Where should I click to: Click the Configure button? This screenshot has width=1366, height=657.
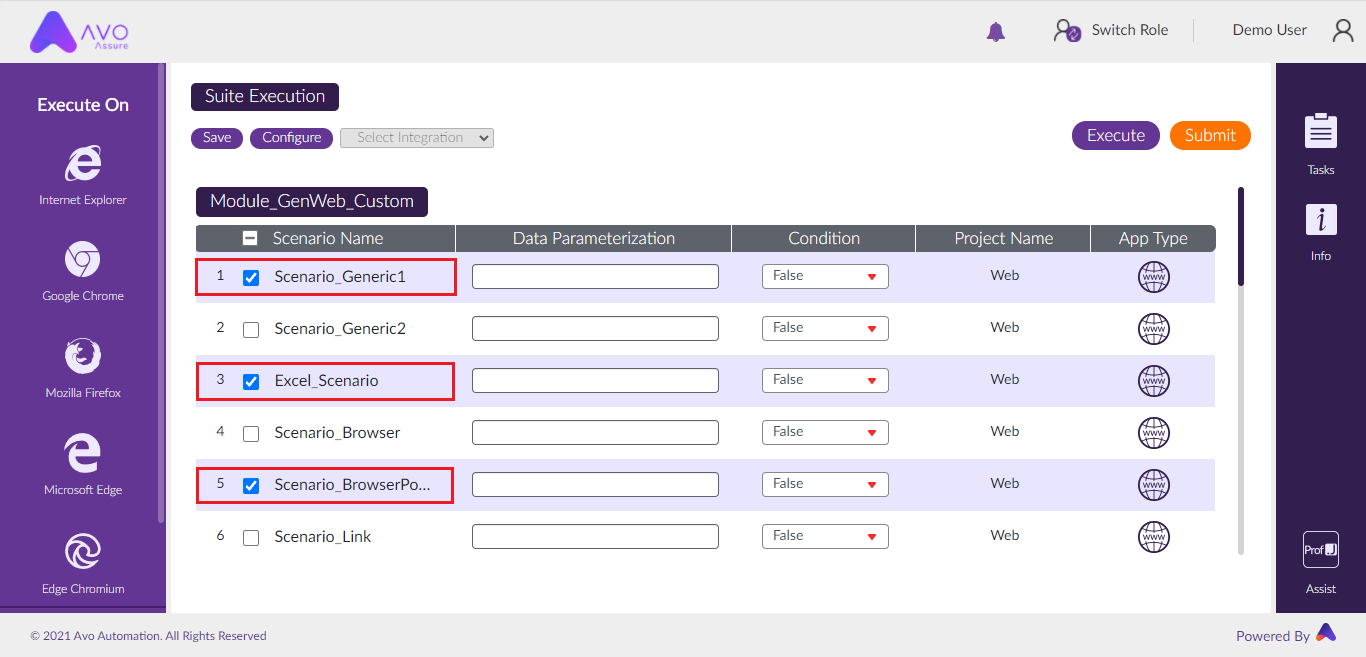(292, 138)
